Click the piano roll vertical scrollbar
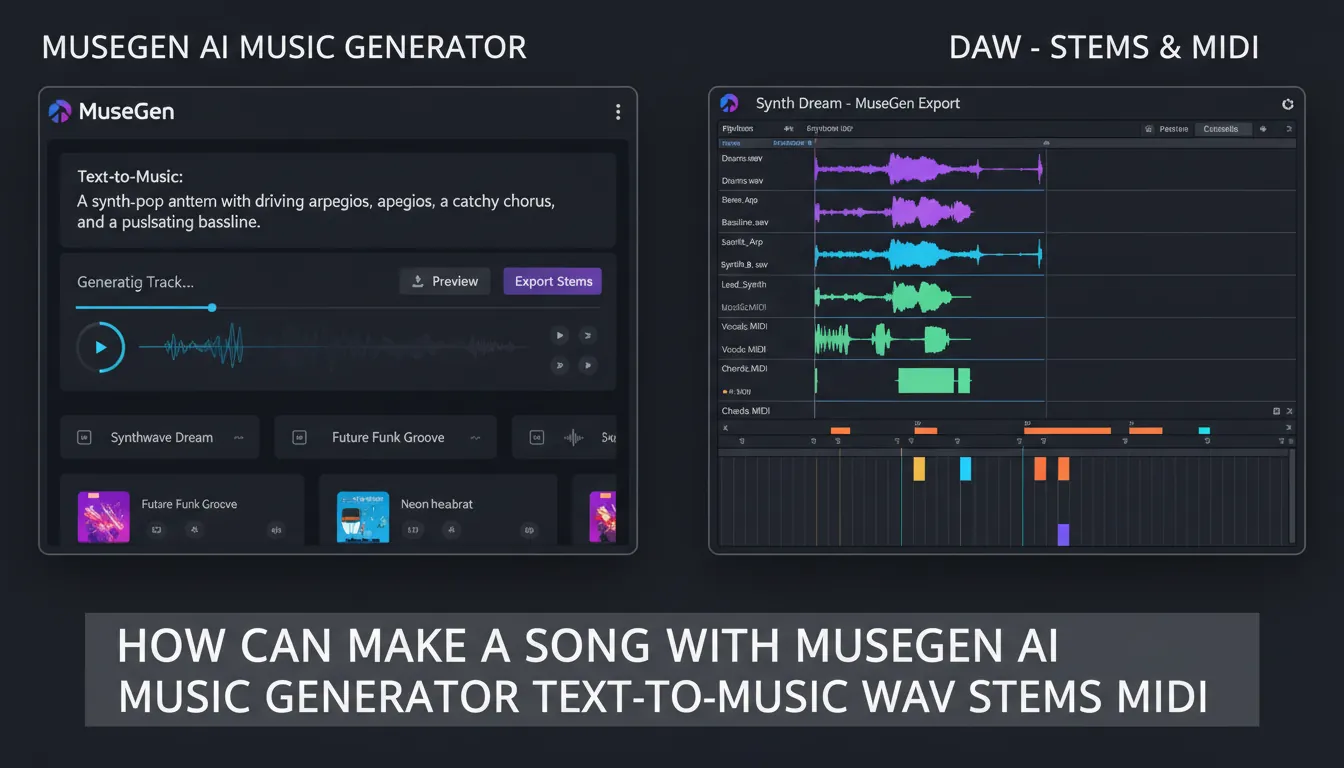 click(1292, 497)
